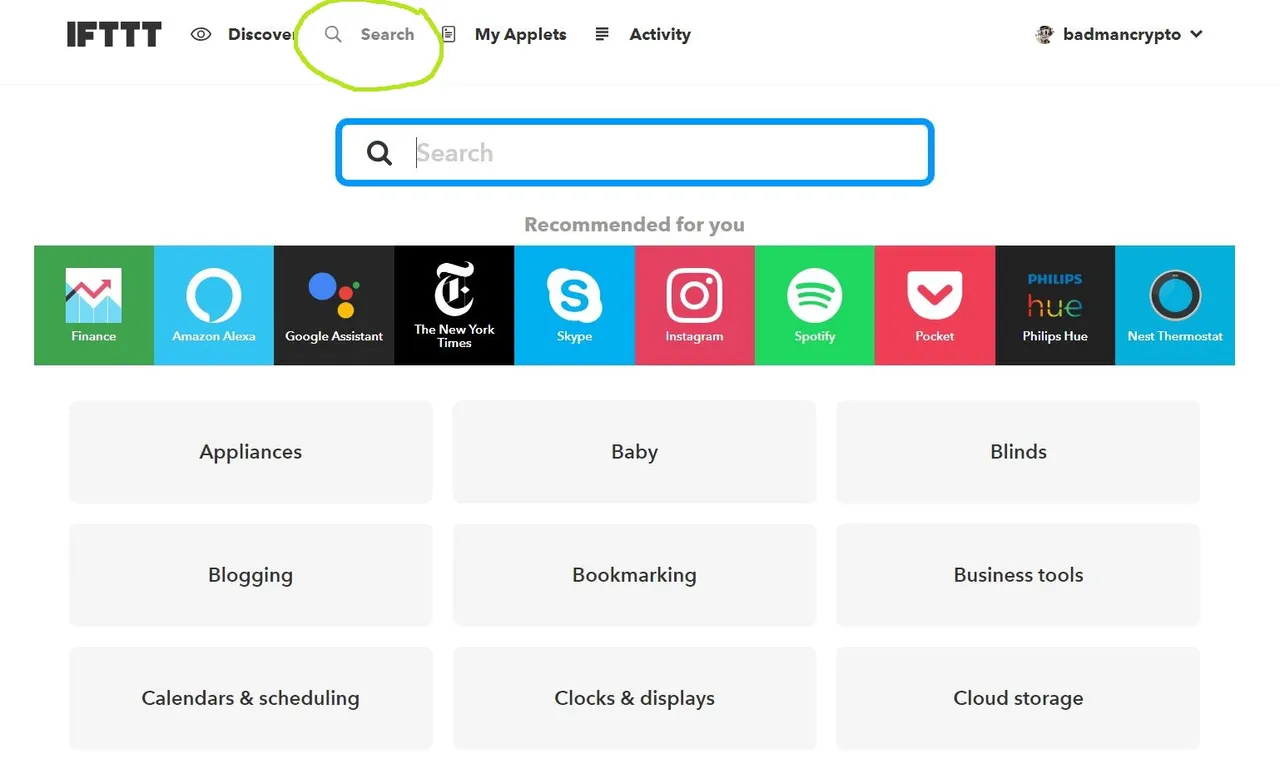The width and height of the screenshot is (1280, 759).
Task: Open the Philips Hue service tile
Action: point(1055,305)
